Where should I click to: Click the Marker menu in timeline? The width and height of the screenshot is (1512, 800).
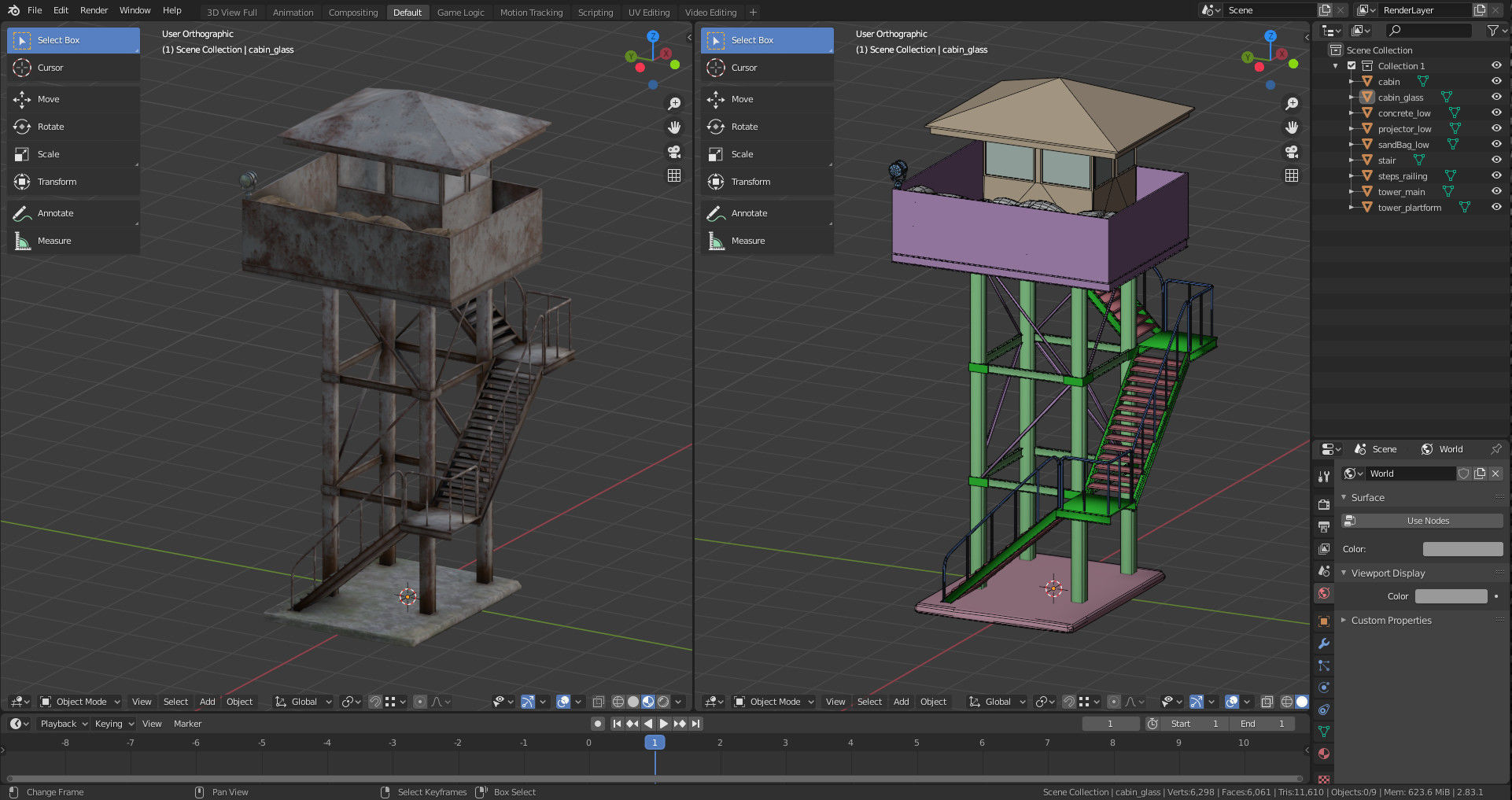tap(187, 724)
